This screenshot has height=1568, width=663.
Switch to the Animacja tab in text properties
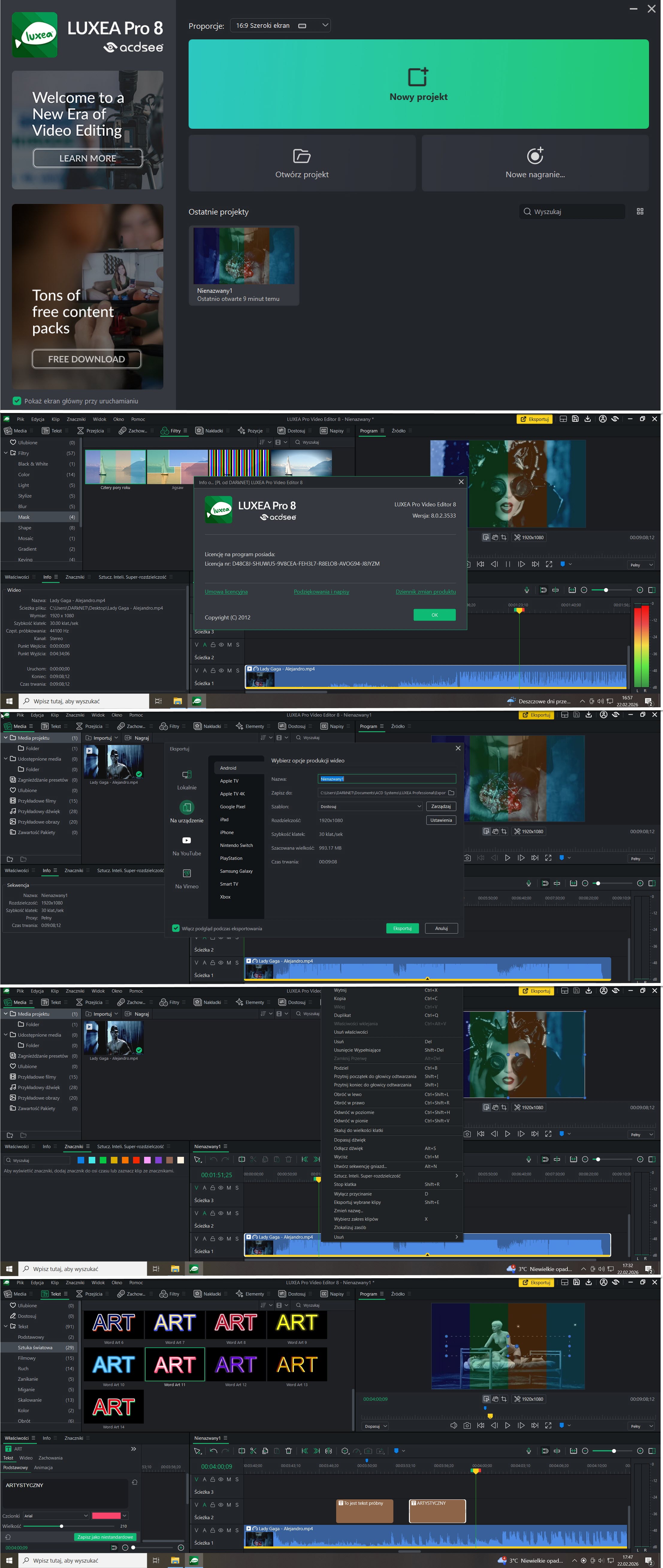43,1468
